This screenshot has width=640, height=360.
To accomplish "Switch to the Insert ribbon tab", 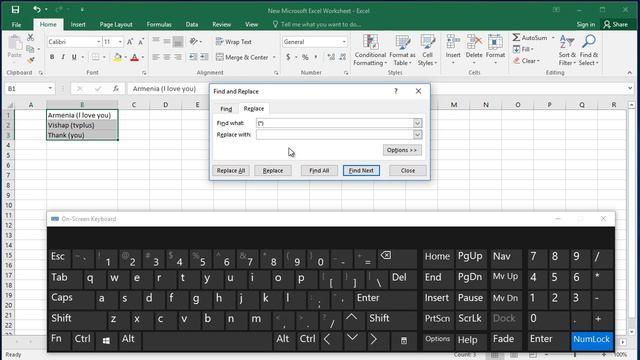I will click(78, 24).
